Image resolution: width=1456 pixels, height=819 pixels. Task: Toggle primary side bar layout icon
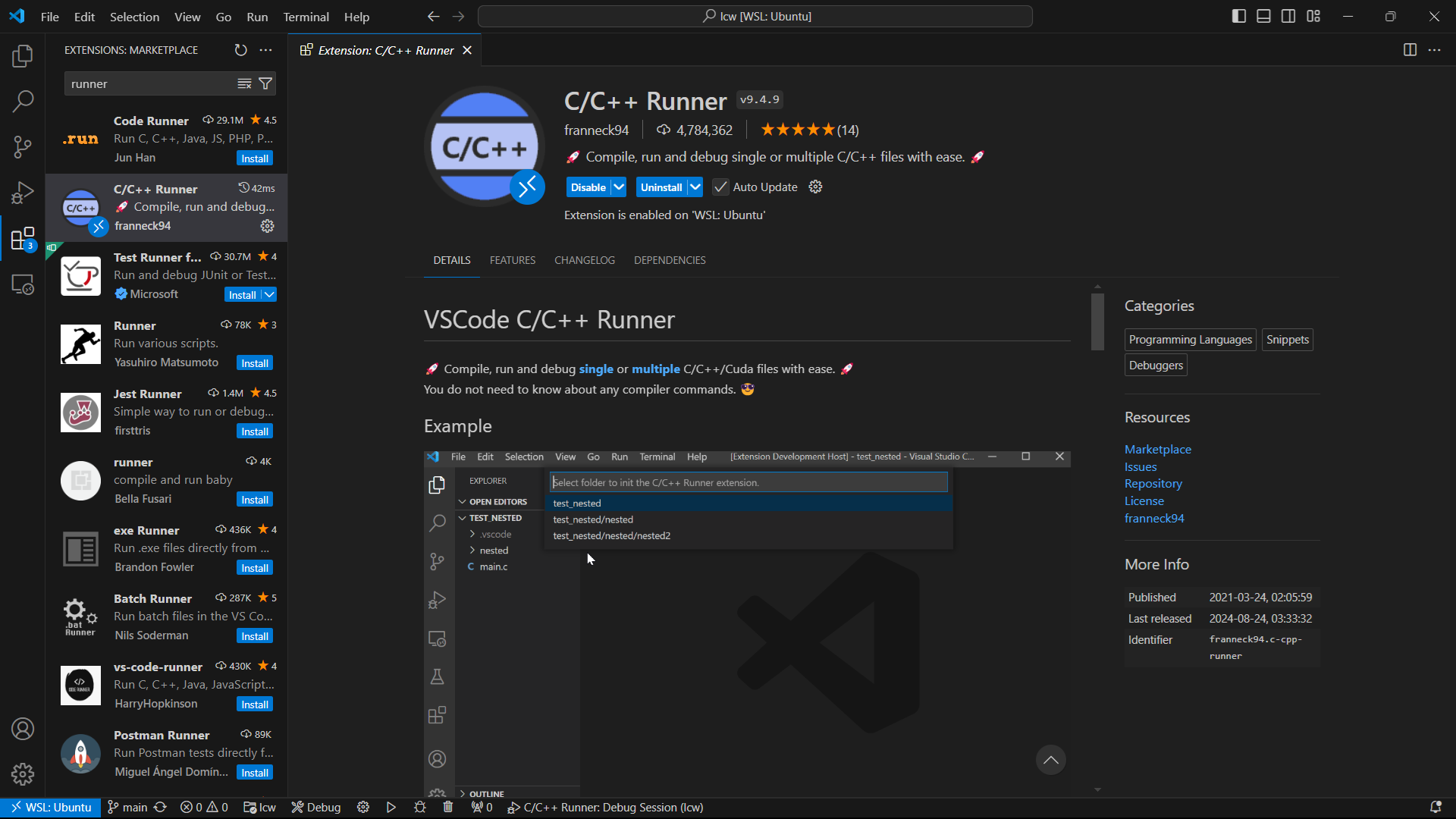click(1239, 16)
